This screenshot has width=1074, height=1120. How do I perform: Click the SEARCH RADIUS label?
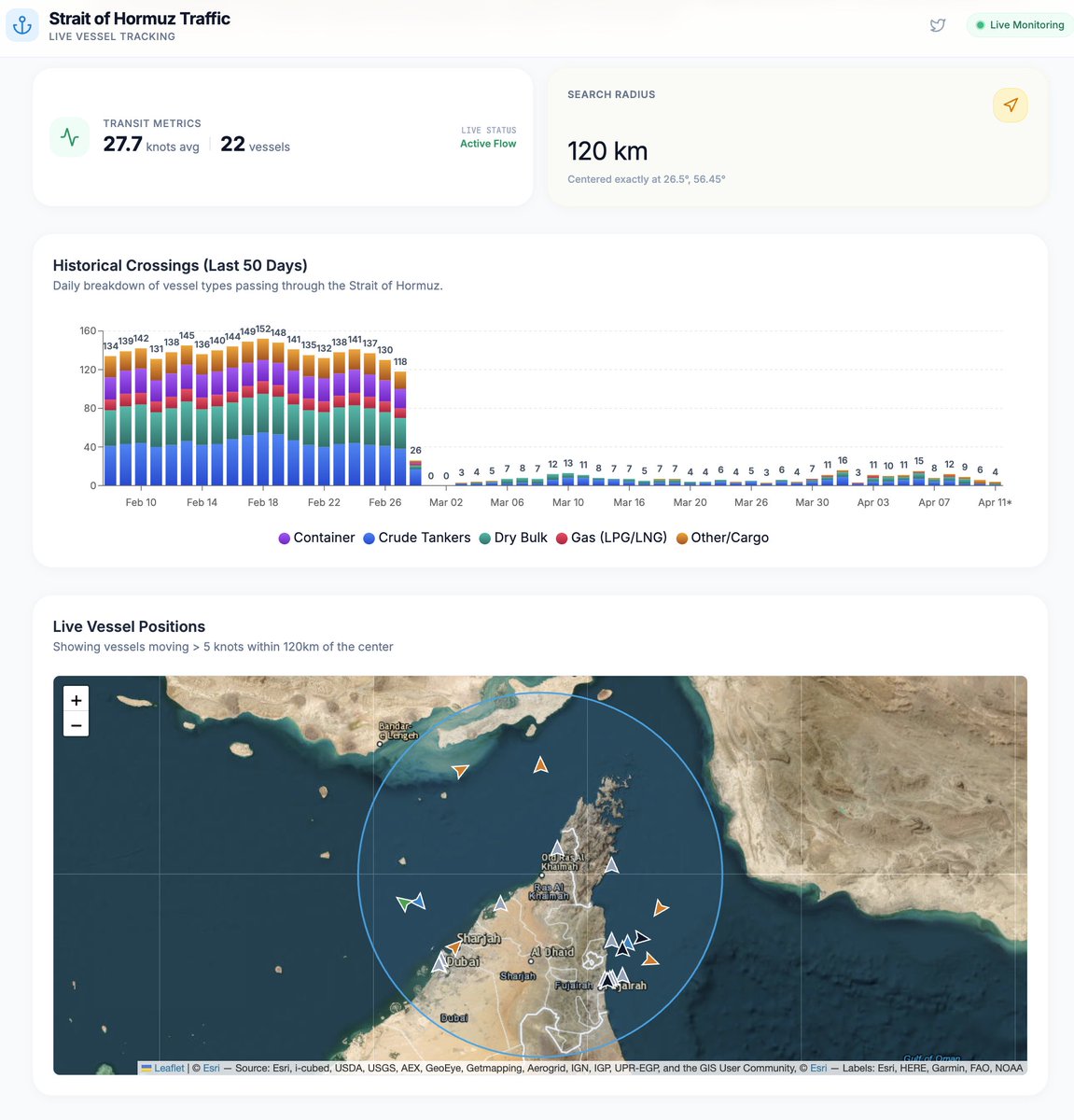point(611,94)
